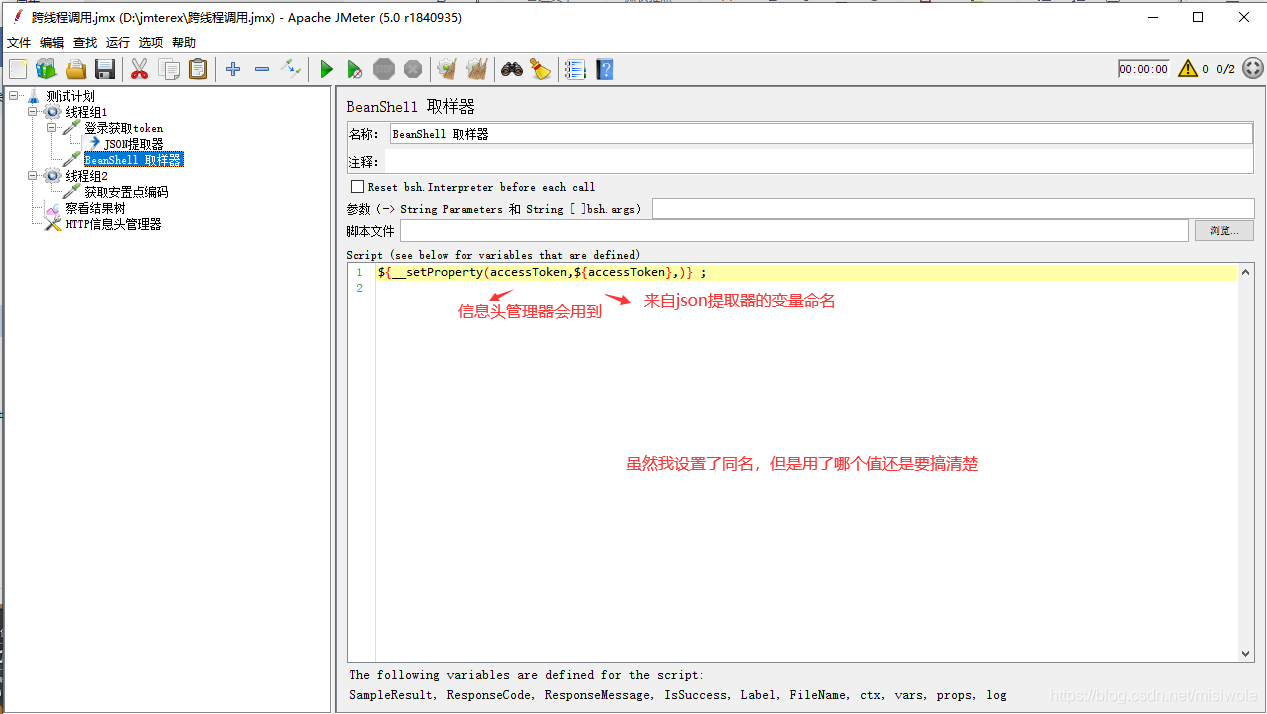Screen dimensions: 1267x714
Task: Open the 查找 menu
Action: [85, 43]
